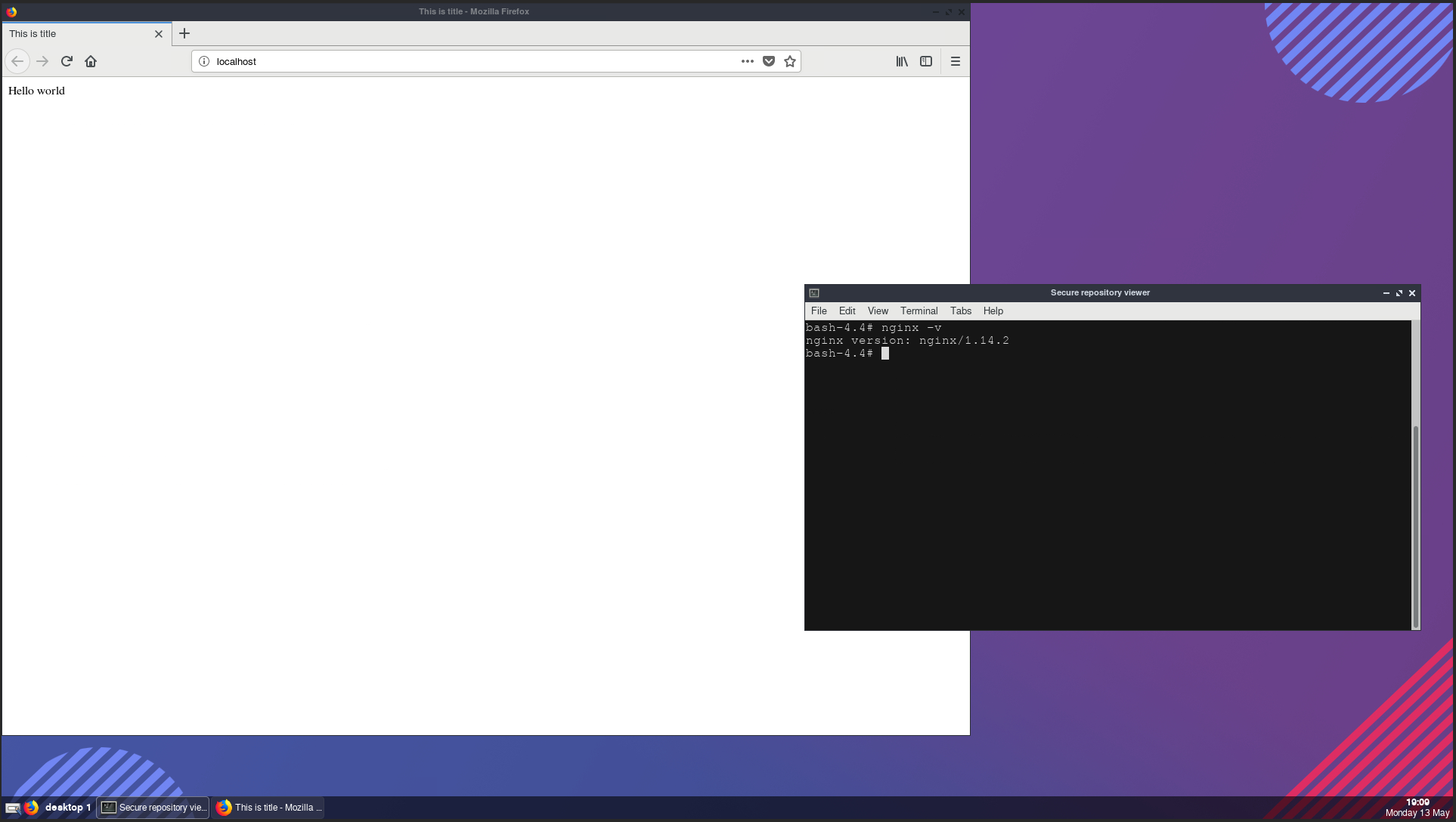
Task: Select the Edit menu in secure viewer
Action: [x=847, y=310]
